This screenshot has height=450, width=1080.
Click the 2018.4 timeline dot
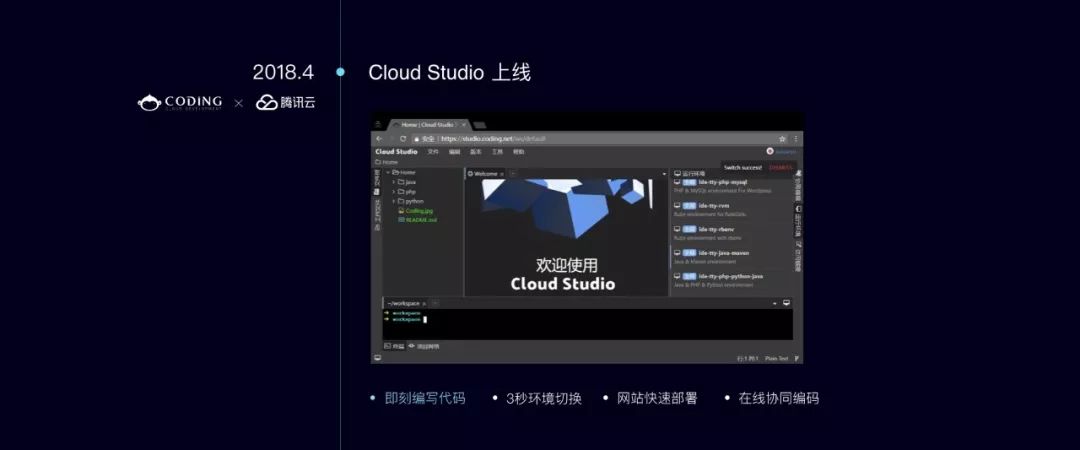tap(340, 72)
